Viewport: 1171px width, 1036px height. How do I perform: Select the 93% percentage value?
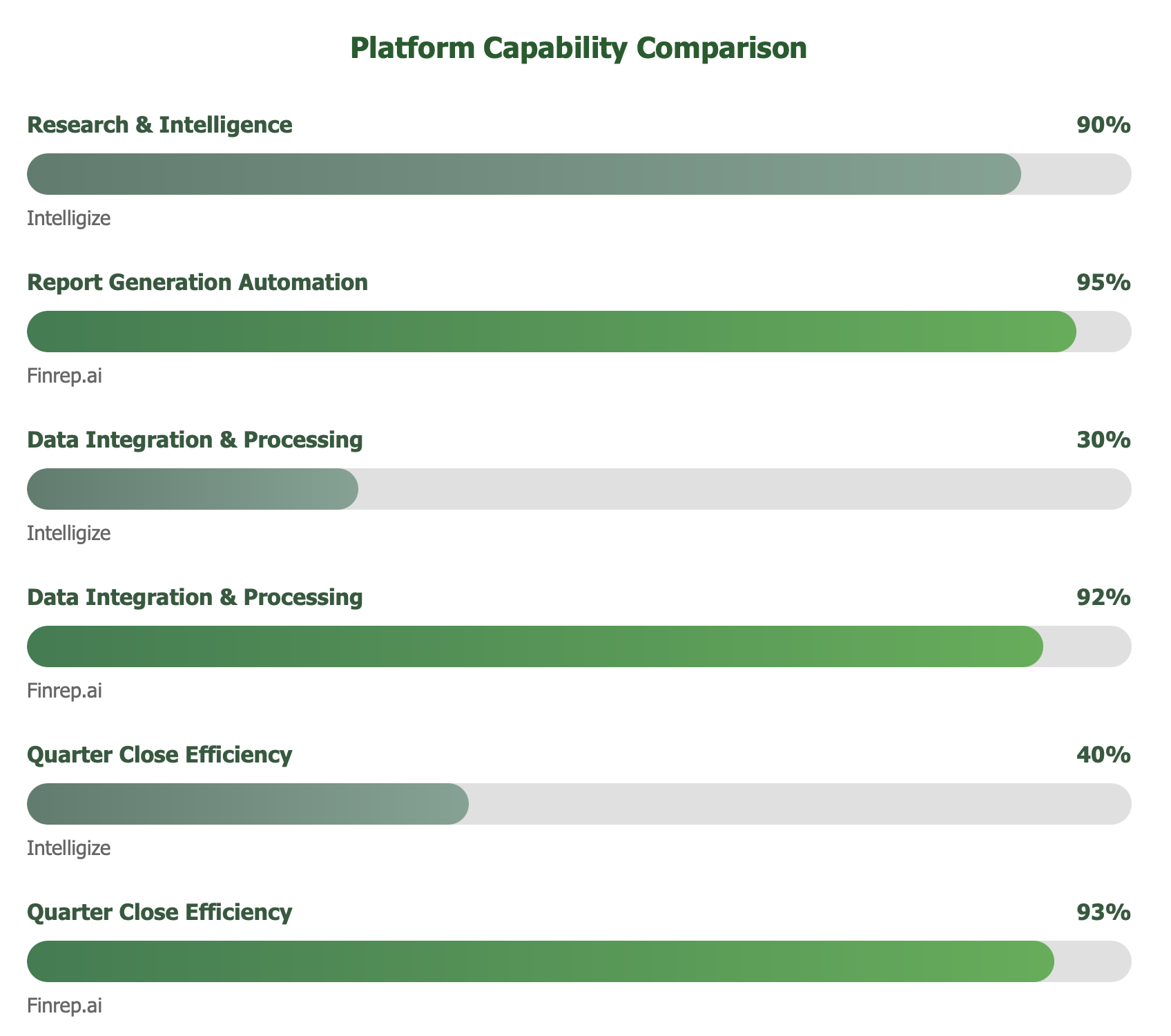[1103, 912]
